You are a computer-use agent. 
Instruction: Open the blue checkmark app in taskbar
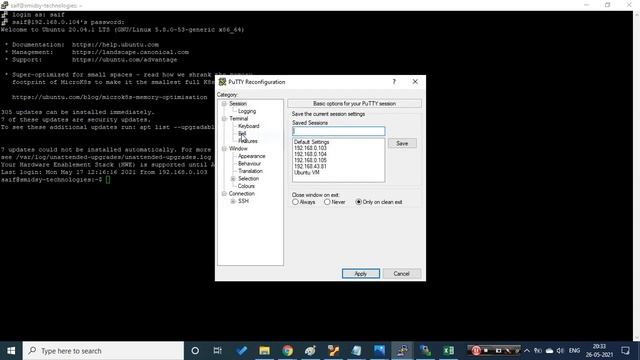pos(241,351)
